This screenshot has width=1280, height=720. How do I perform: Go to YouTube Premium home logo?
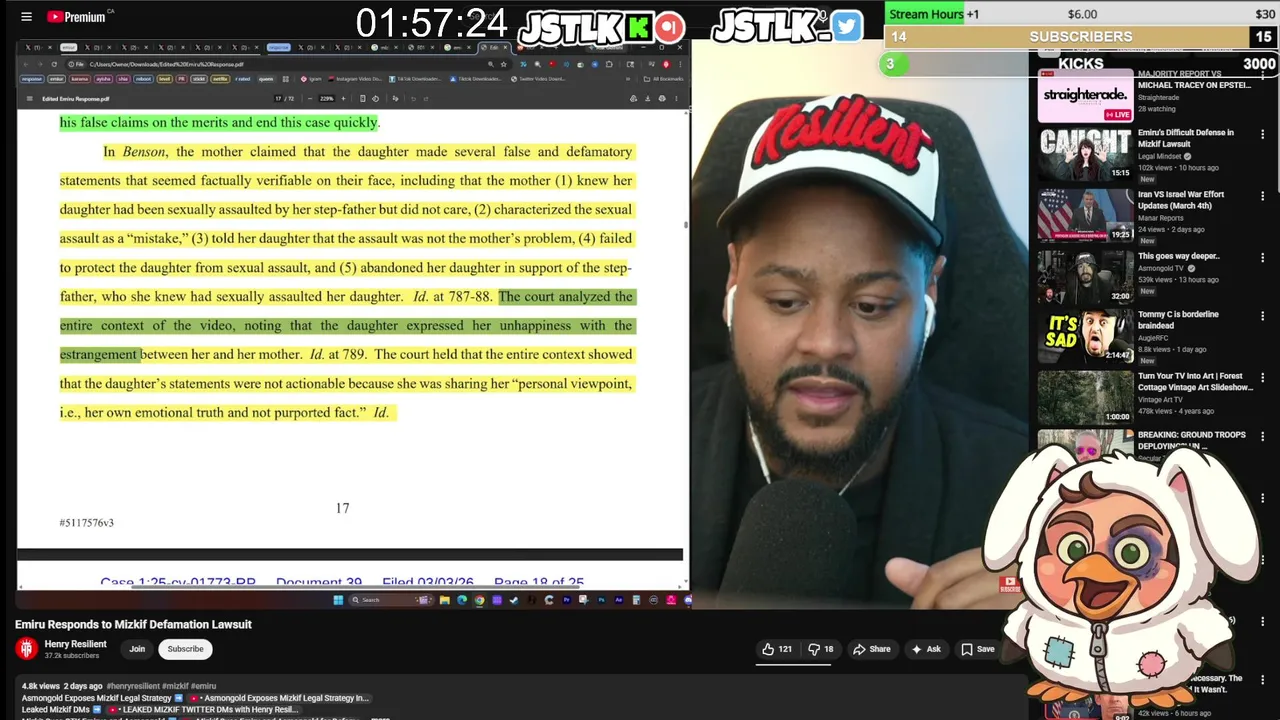(x=75, y=16)
